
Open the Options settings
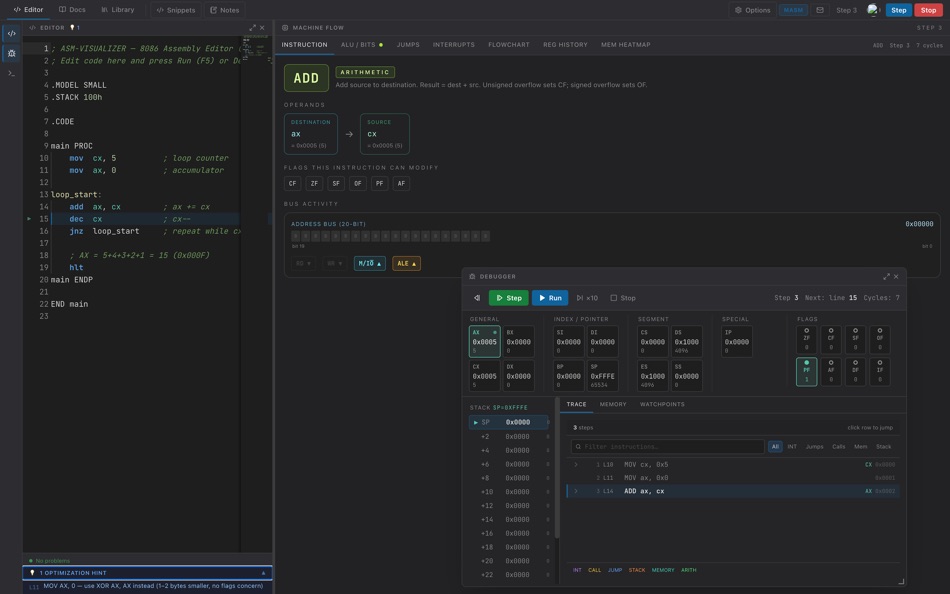tap(752, 10)
